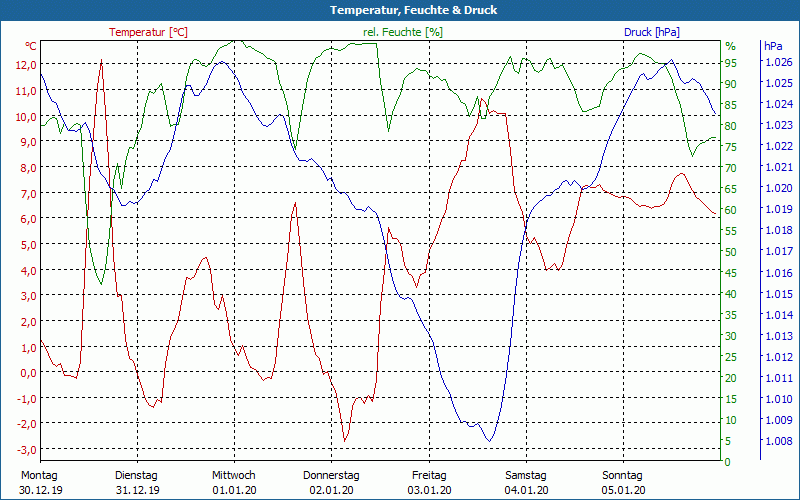The height and width of the screenshot is (500, 800).
Task: Click the chart title 'Temperatur, Feuchte & Druck'
Action: (413, 10)
